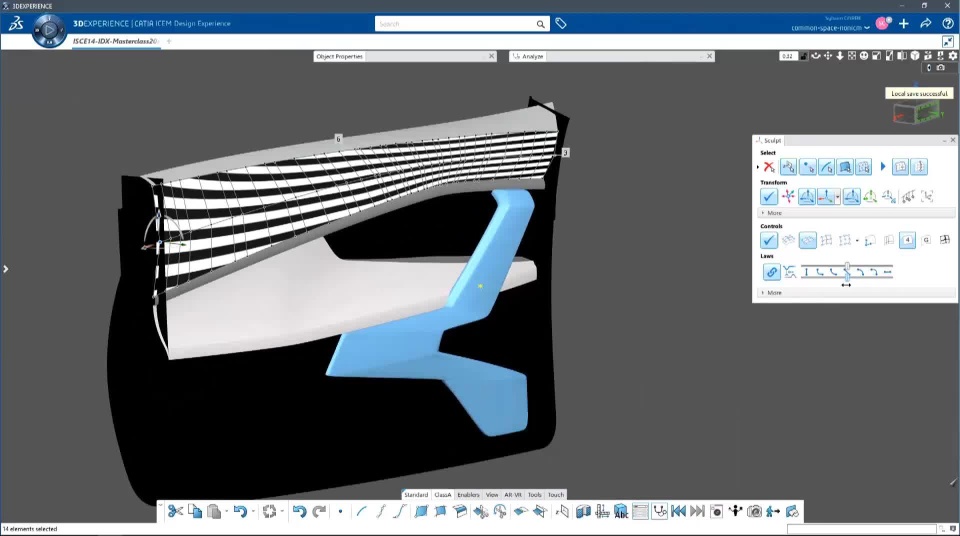Screen dimensions: 960x536
Task: Switch to the ClassA toolbar tab
Action: click(x=442, y=494)
